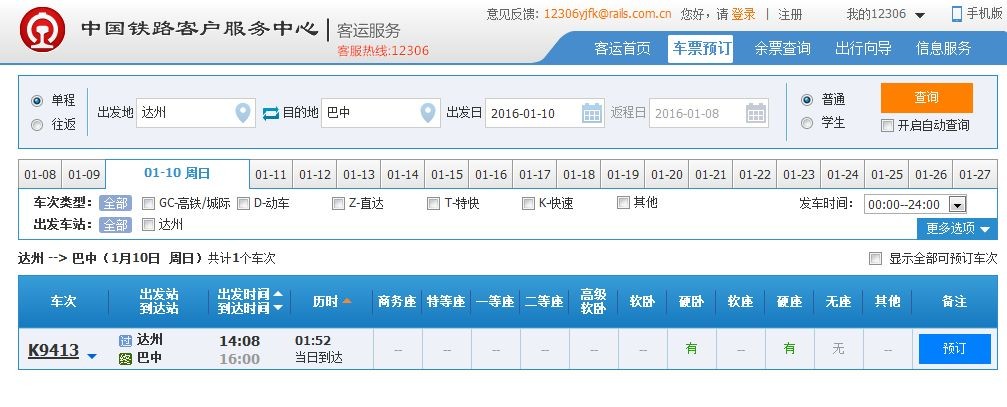Select the 学生 student ticket option

pyautogui.click(x=808, y=123)
